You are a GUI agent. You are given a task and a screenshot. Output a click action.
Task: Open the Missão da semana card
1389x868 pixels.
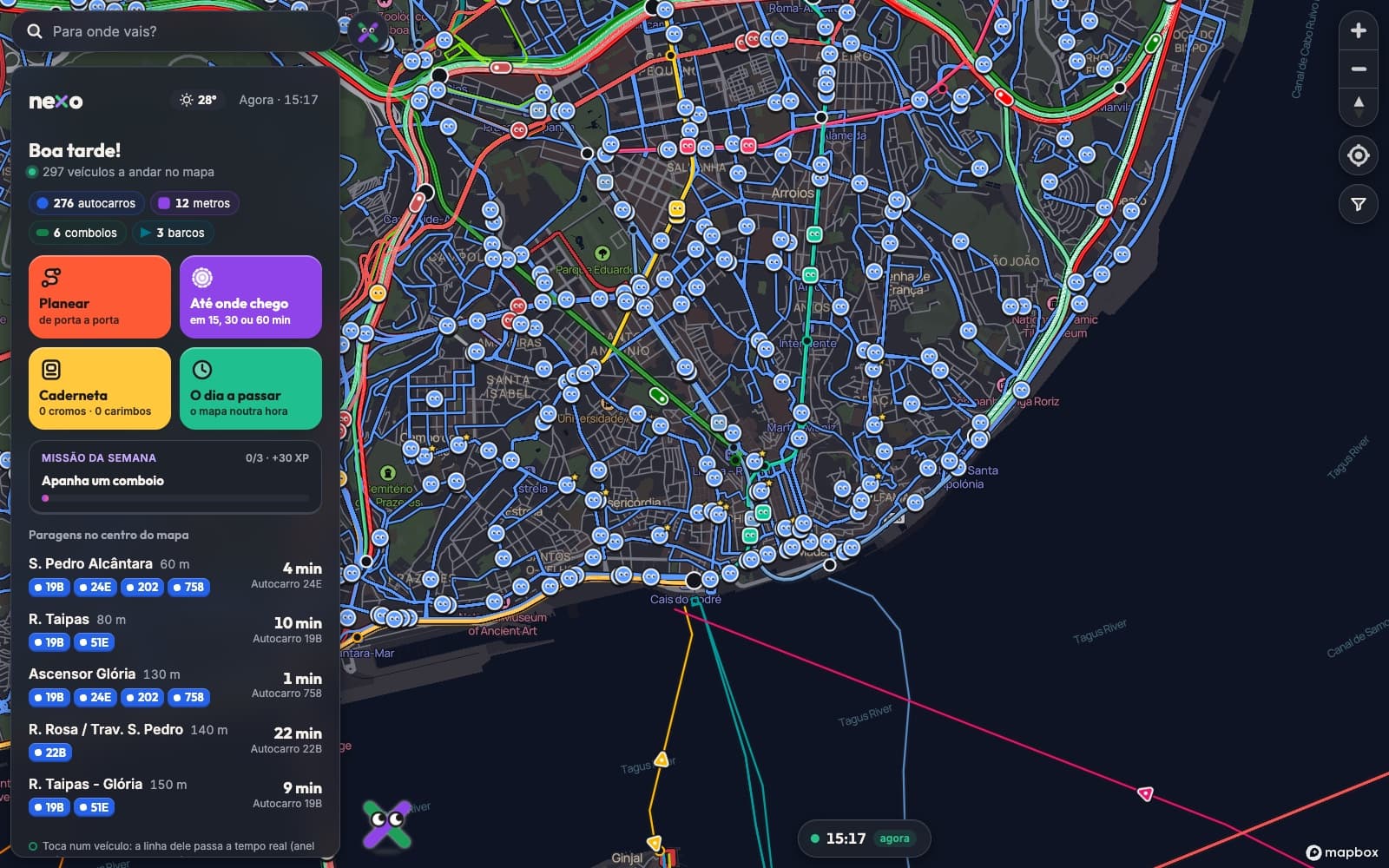(x=175, y=477)
